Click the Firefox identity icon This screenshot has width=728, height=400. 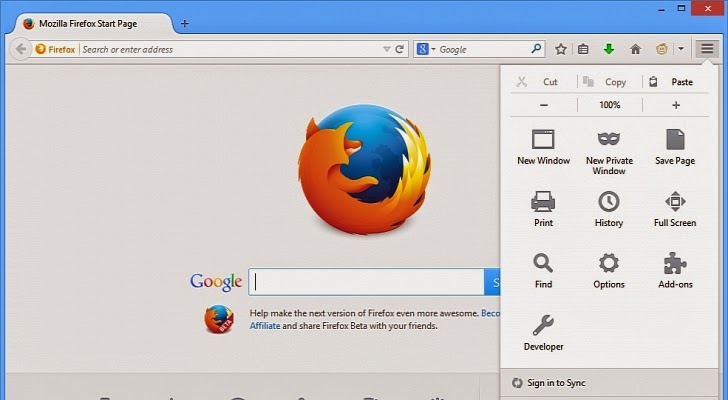55,49
